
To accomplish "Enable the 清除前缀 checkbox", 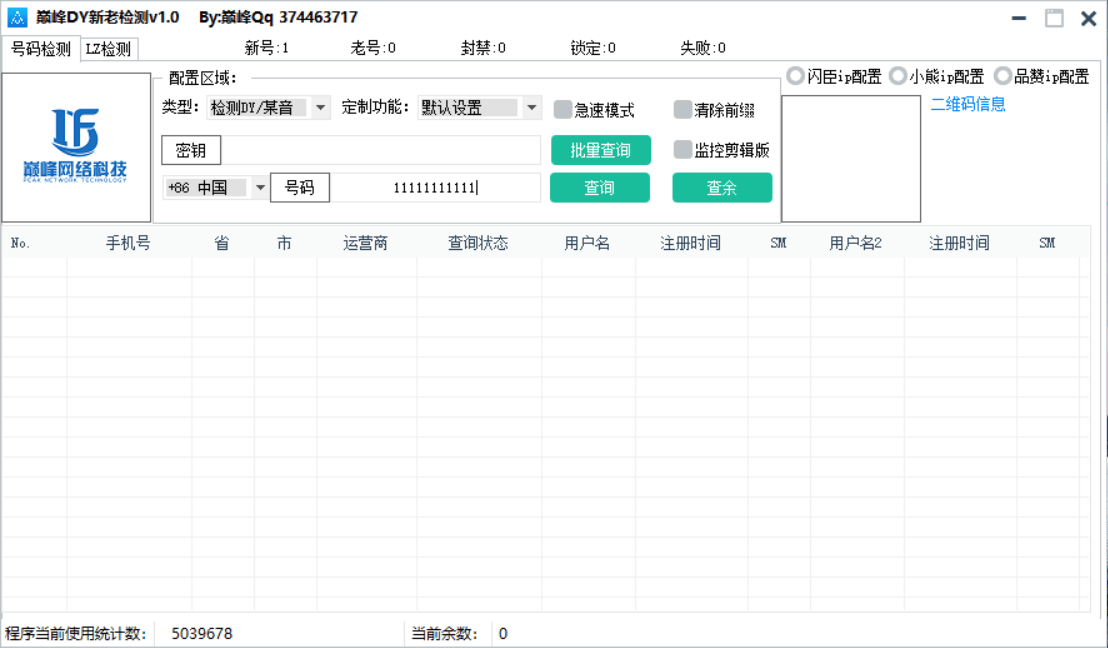I will pos(683,110).
